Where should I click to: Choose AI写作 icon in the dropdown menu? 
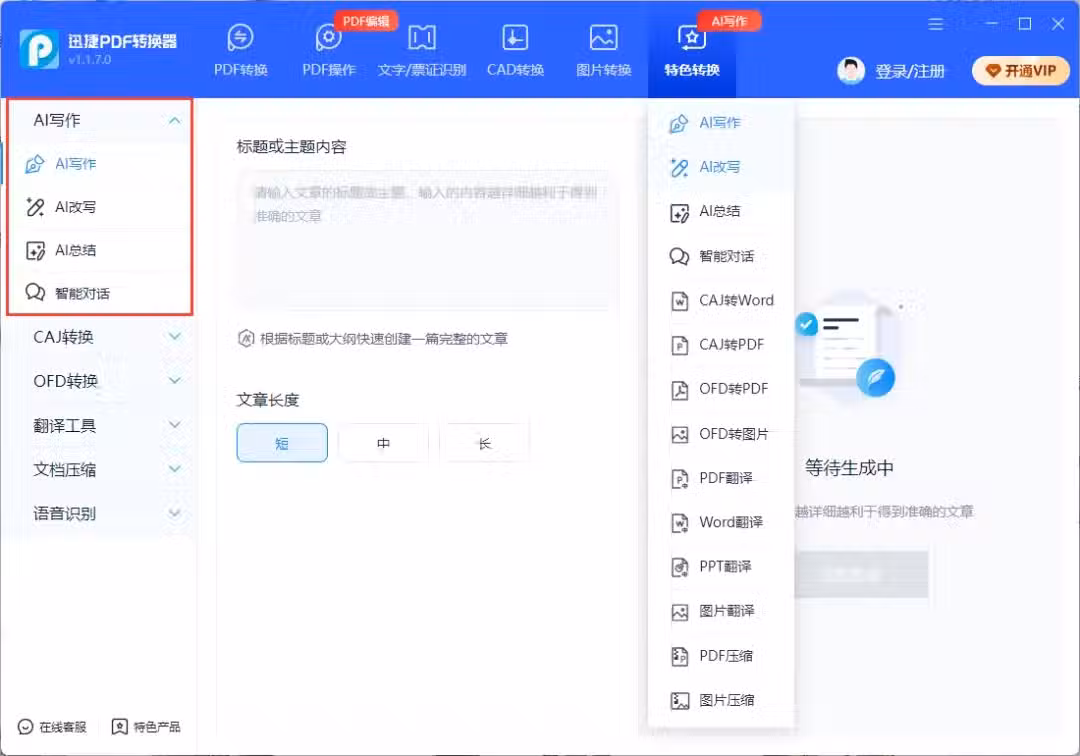point(678,124)
